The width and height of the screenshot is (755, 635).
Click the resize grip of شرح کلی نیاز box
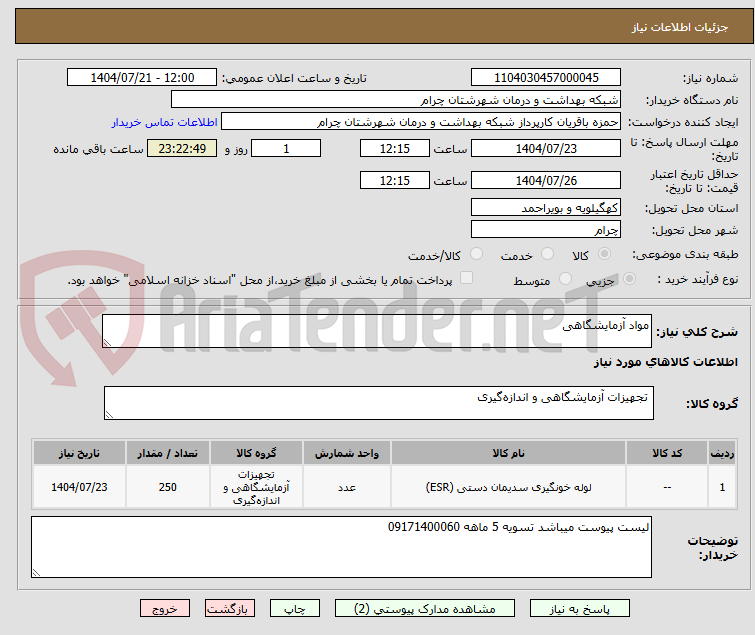[107, 343]
